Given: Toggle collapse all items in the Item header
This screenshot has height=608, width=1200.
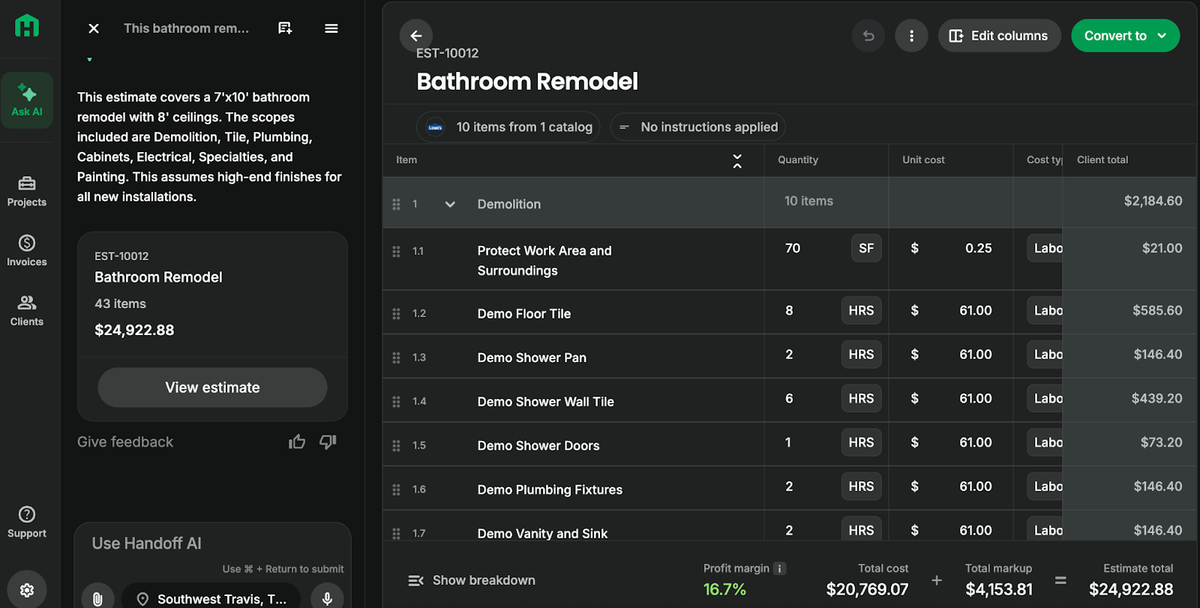Looking at the screenshot, I should click(x=737, y=160).
